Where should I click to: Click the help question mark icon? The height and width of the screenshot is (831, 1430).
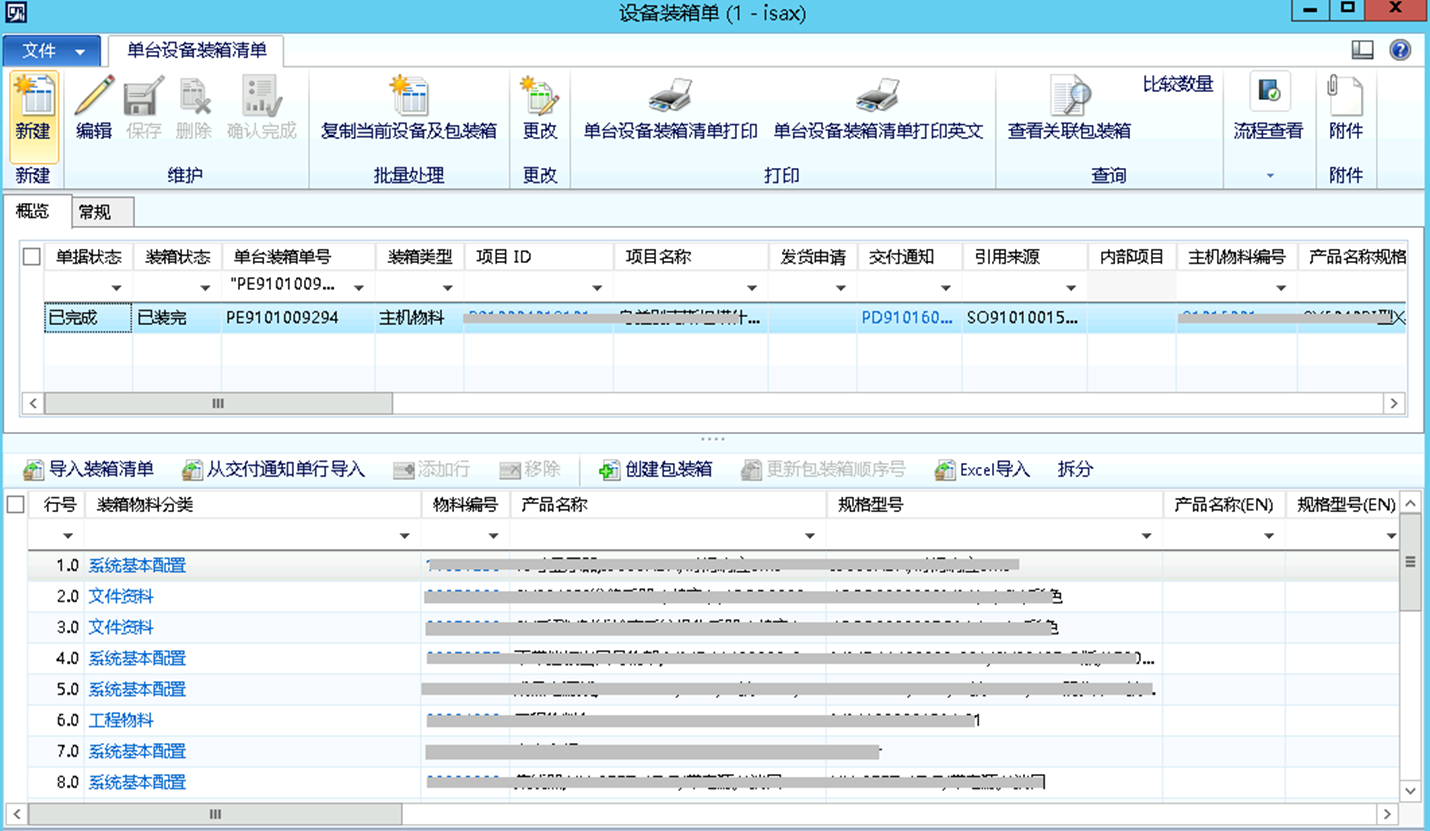pos(1400,50)
